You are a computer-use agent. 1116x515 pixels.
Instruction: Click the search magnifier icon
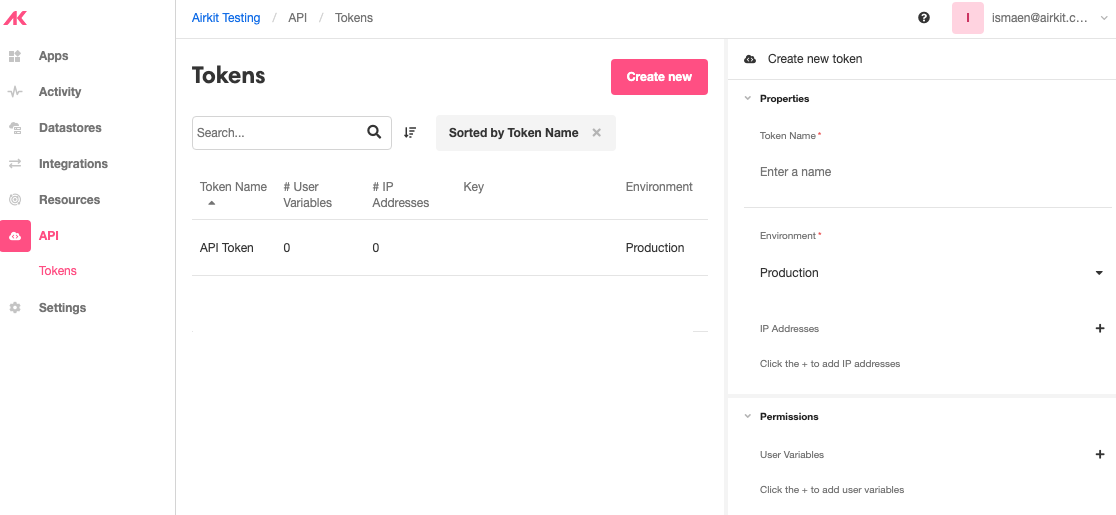point(374,132)
